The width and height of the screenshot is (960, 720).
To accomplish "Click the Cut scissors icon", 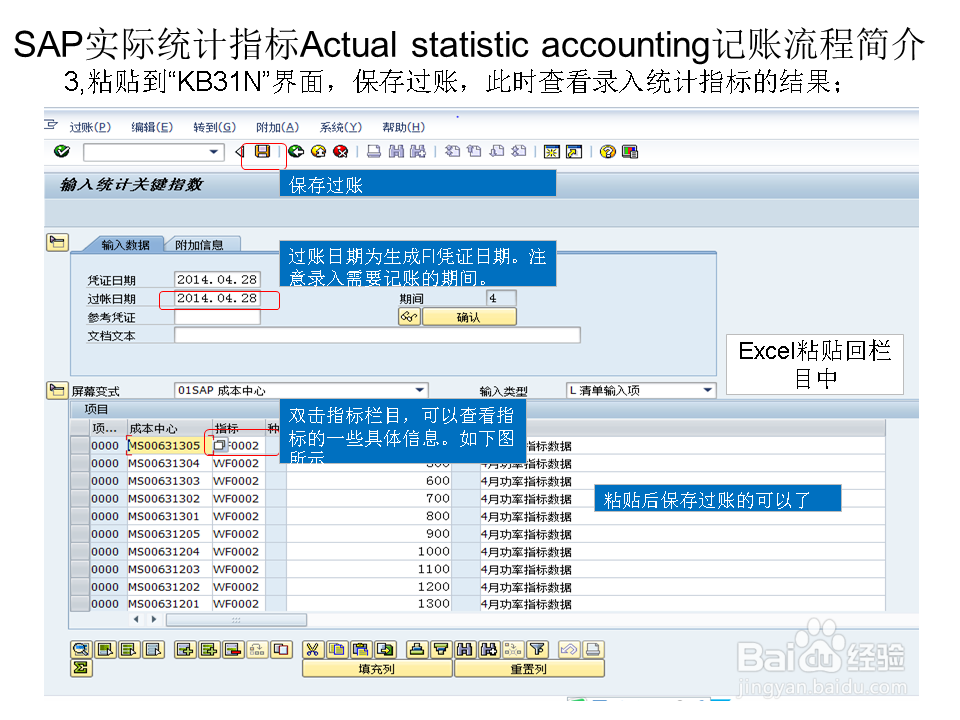I will [x=312, y=650].
